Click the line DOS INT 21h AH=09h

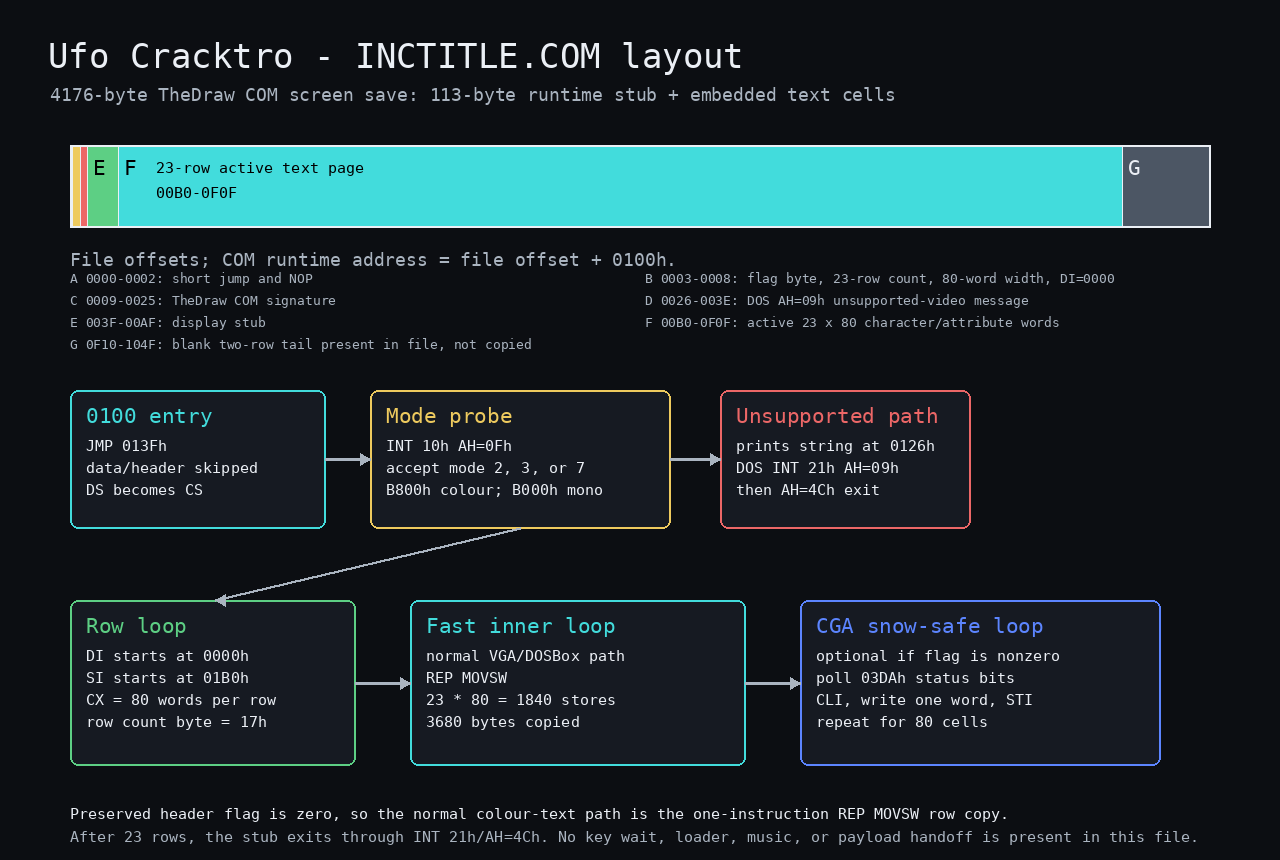(817, 468)
